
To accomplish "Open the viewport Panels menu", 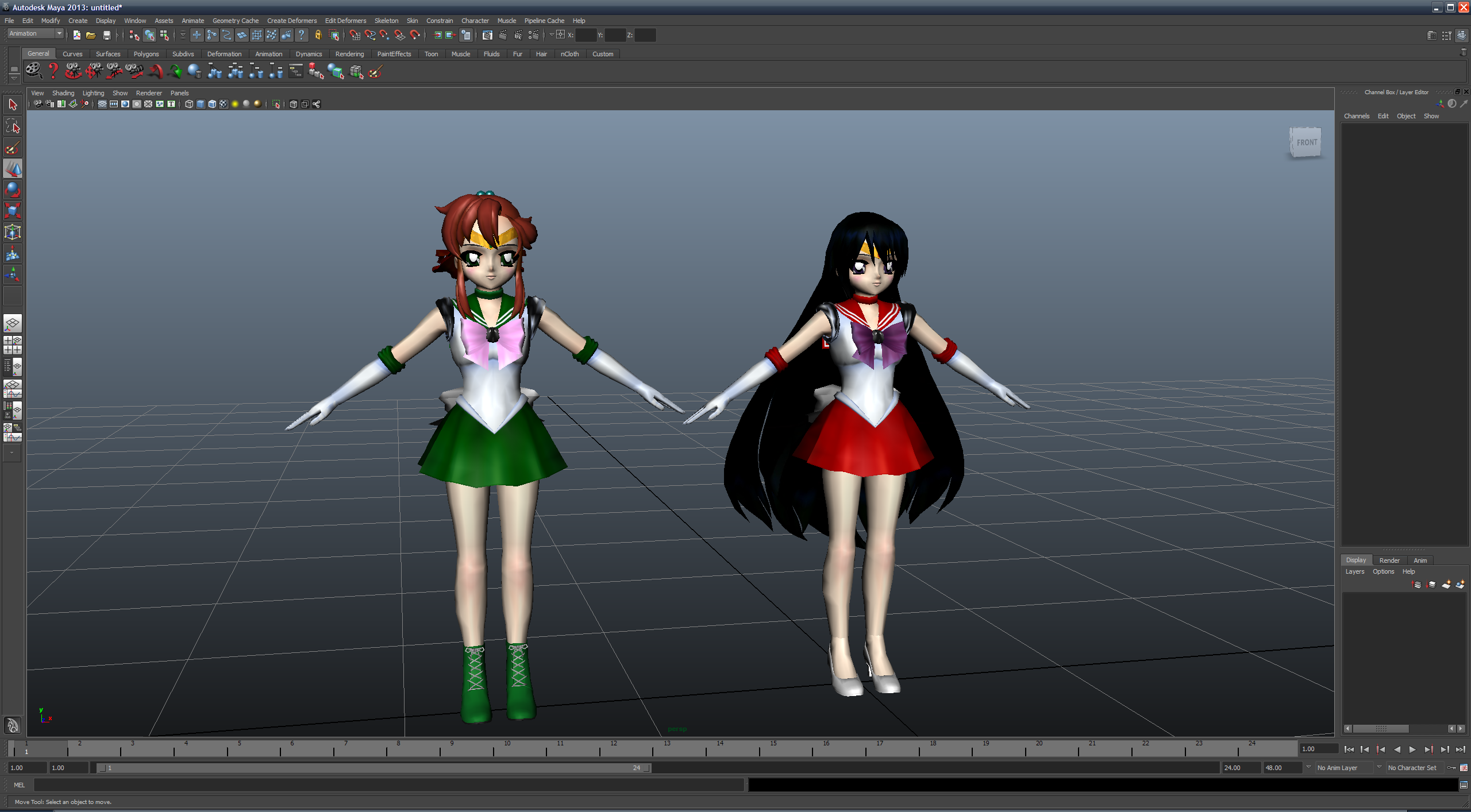I will (179, 93).
